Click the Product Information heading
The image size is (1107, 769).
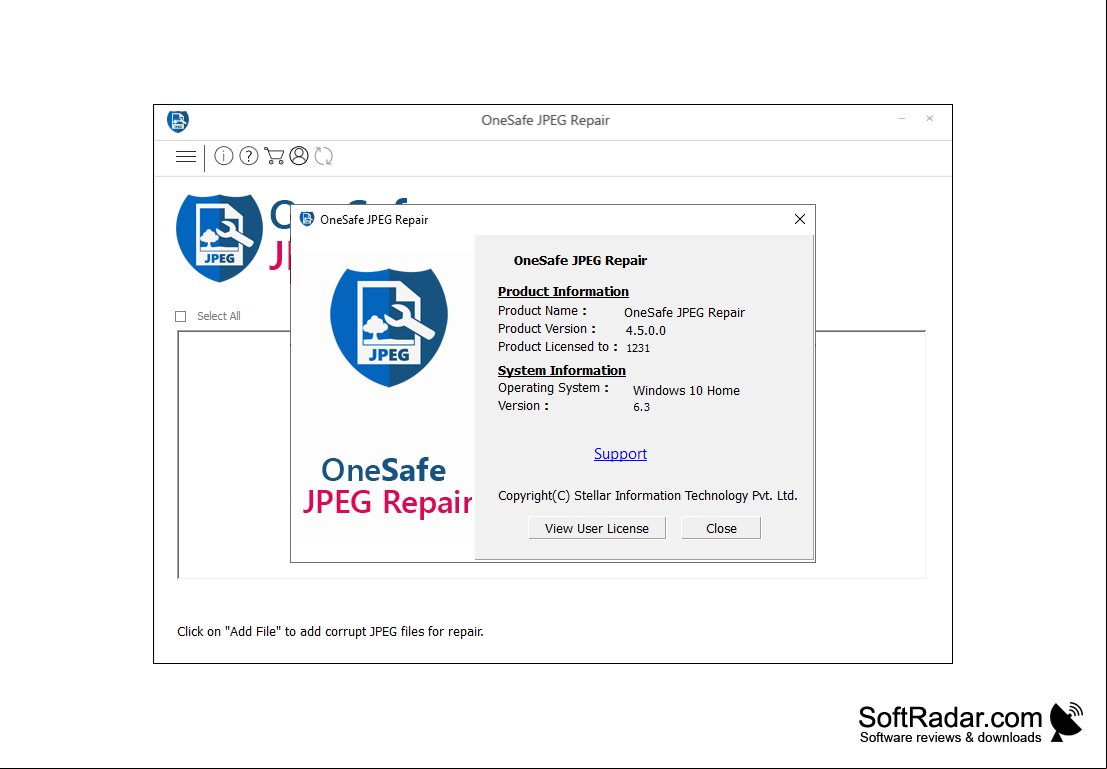563,292
